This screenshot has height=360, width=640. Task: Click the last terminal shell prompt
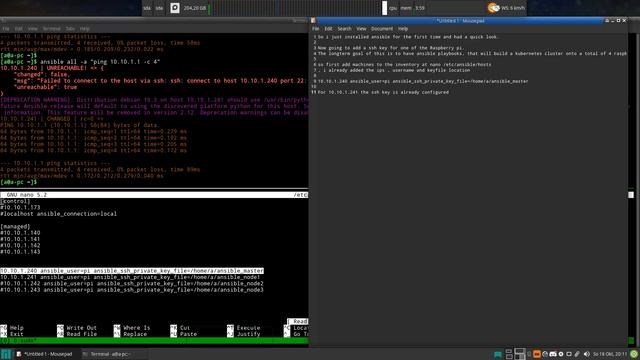coord(18,182)
